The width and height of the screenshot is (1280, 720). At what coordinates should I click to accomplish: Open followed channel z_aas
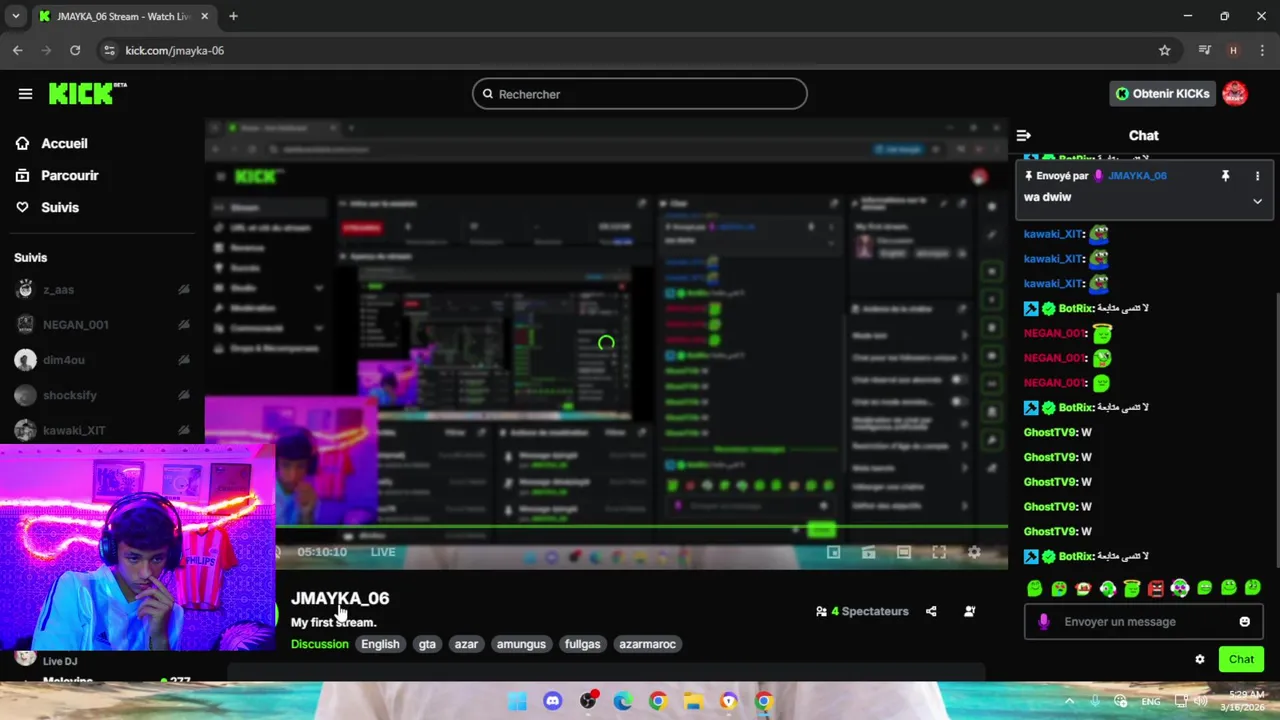click(x=102, y=290)
